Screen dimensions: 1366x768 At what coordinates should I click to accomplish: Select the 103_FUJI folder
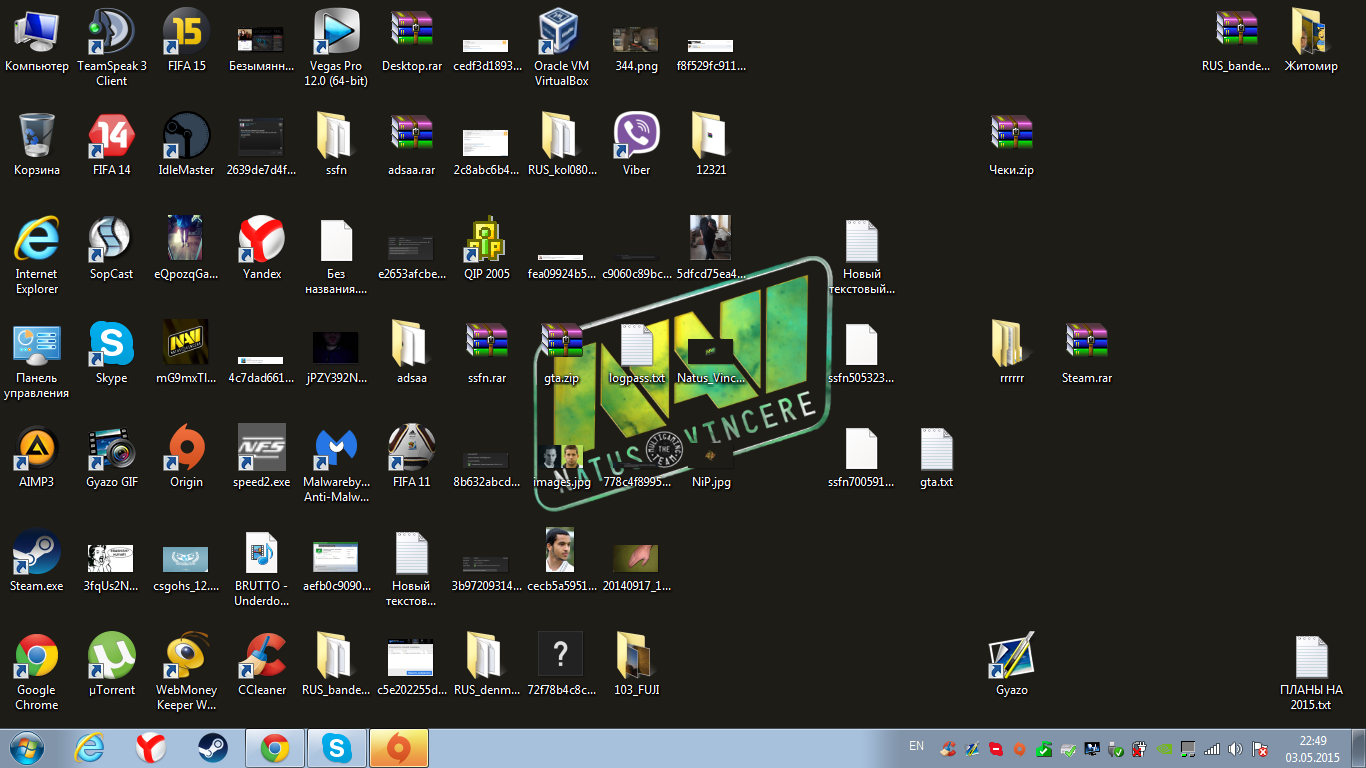636,664
